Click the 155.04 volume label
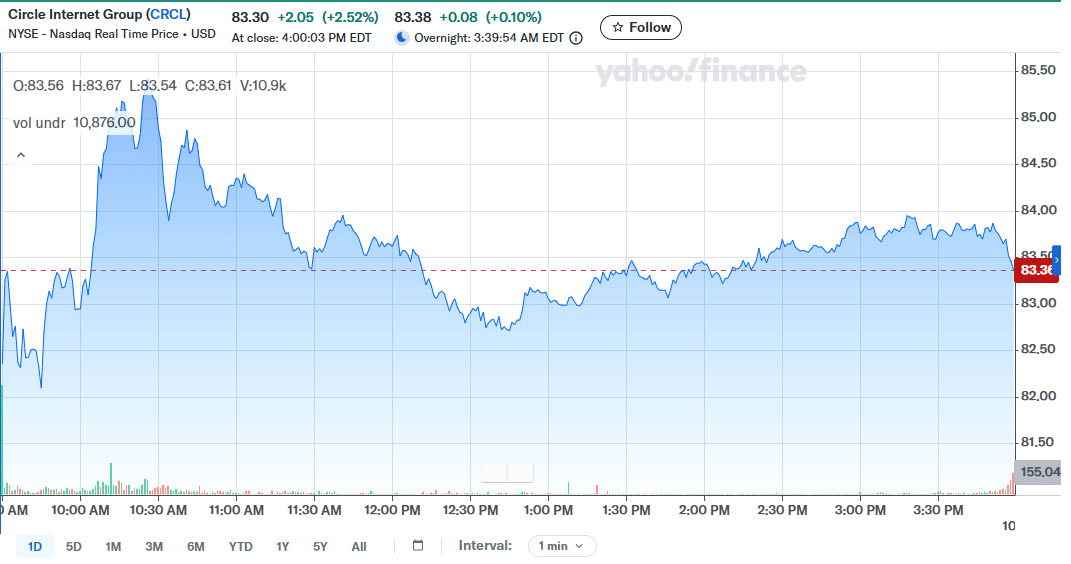 1038,472
